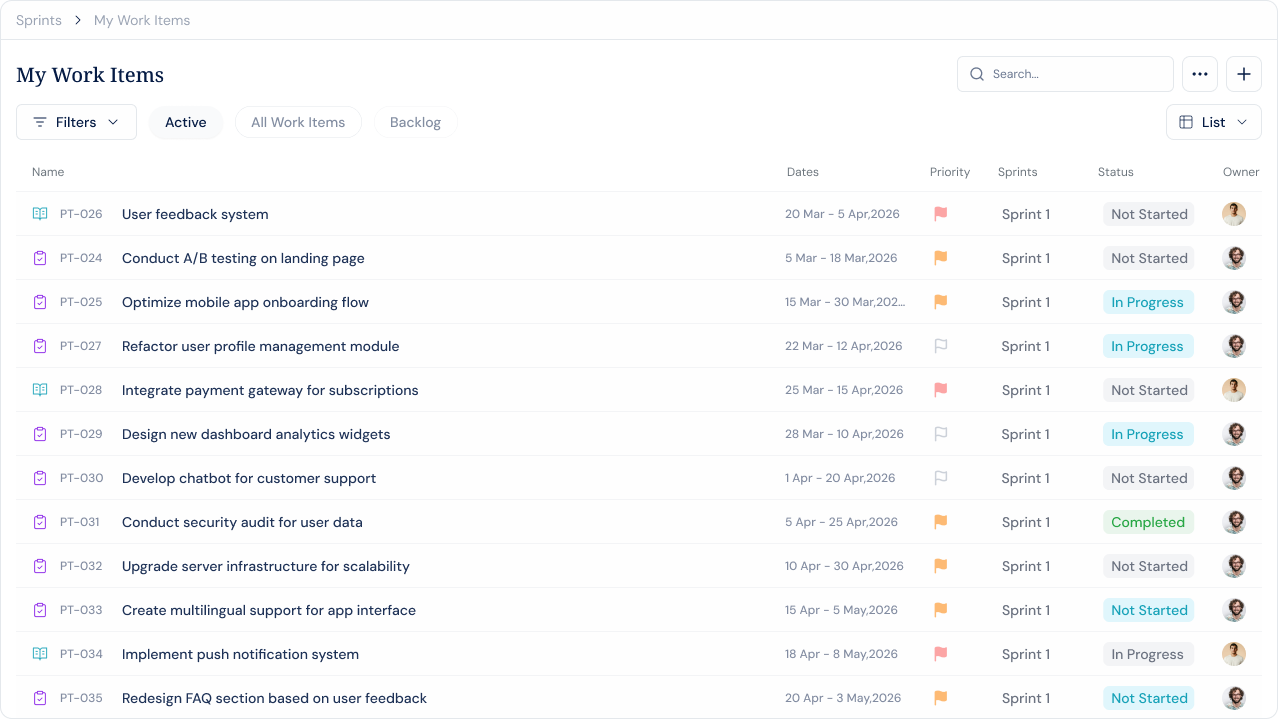Click the date 22 Mar - 12 Apr,2026

844,346
